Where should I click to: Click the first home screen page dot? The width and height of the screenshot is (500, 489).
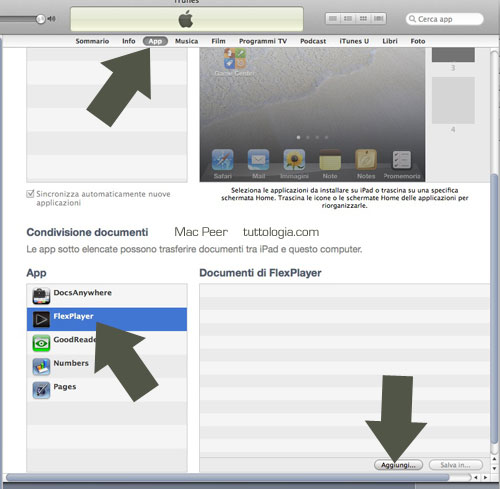click(298, 137)
